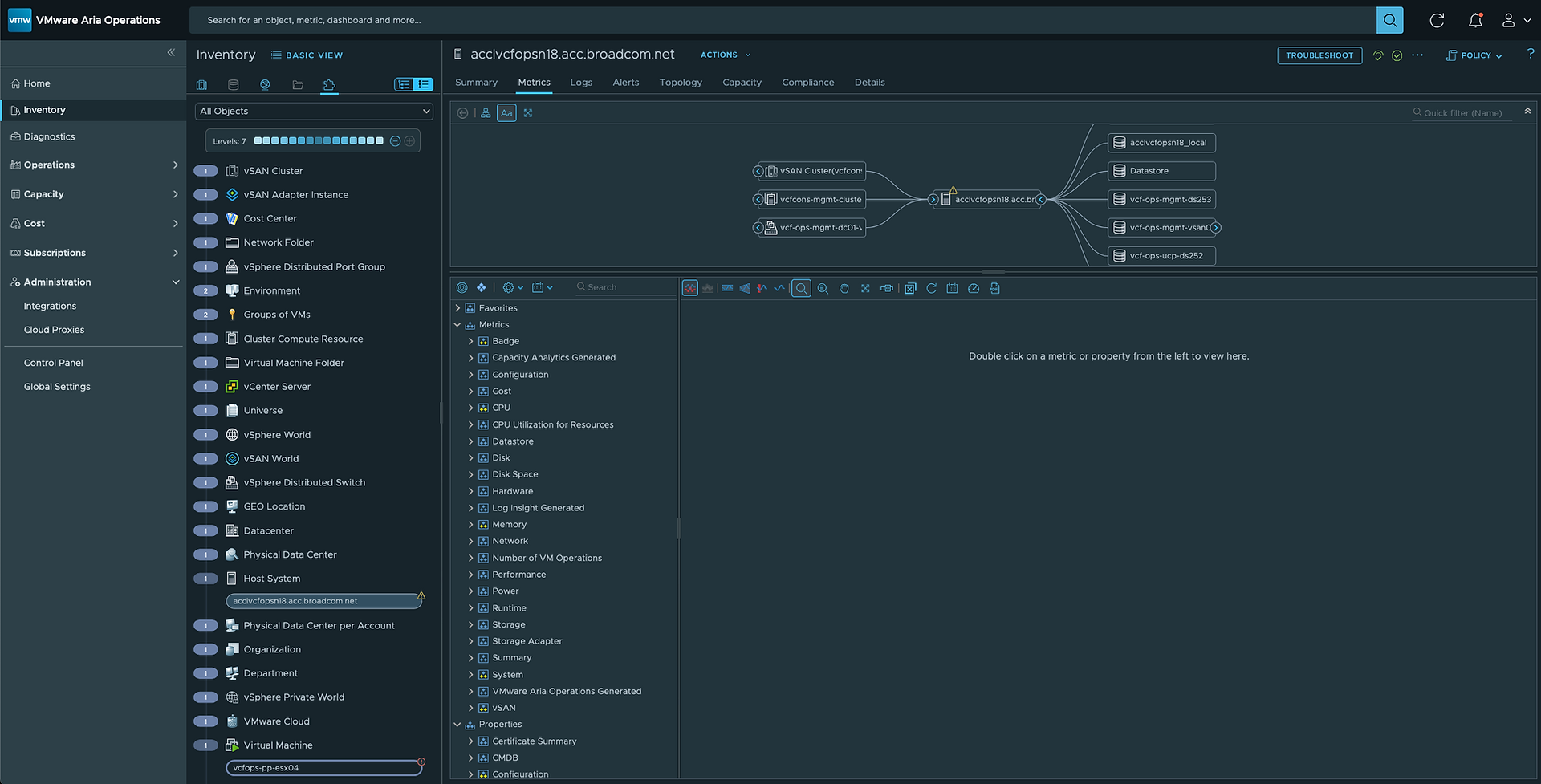Click the splitter handle beside the metric tree
This screenshot has width=1541, height=784.
[x=679, y=528]
